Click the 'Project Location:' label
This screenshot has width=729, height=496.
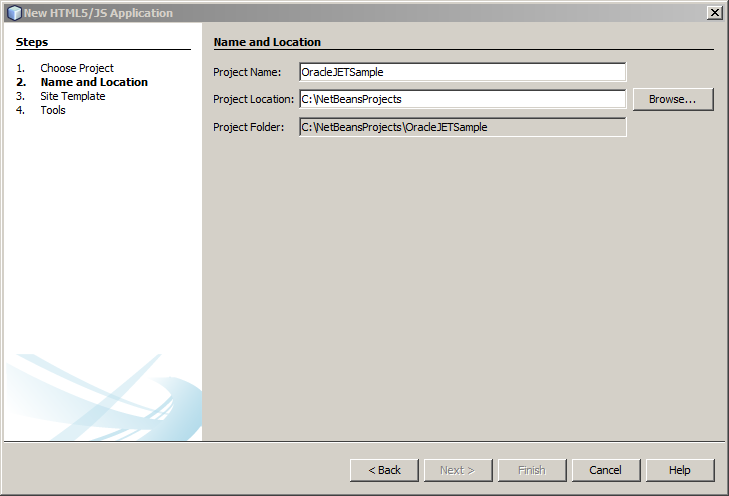[253, 99]
